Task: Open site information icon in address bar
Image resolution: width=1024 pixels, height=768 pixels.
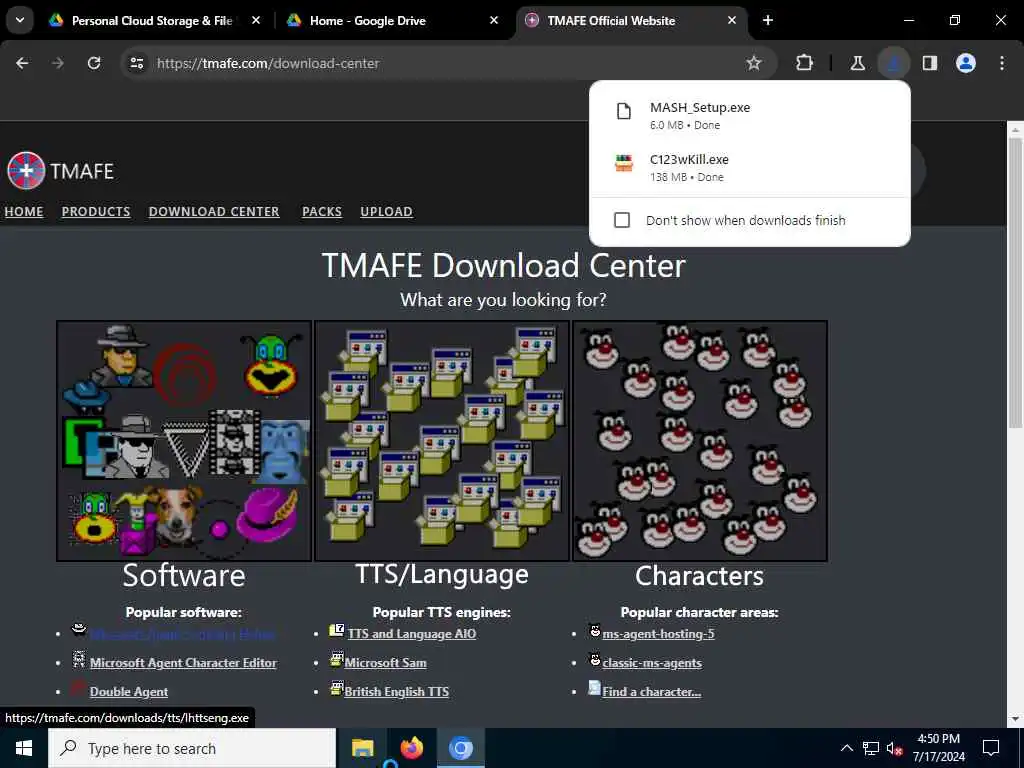Action: pyautogui.click(x=137, y=63)
